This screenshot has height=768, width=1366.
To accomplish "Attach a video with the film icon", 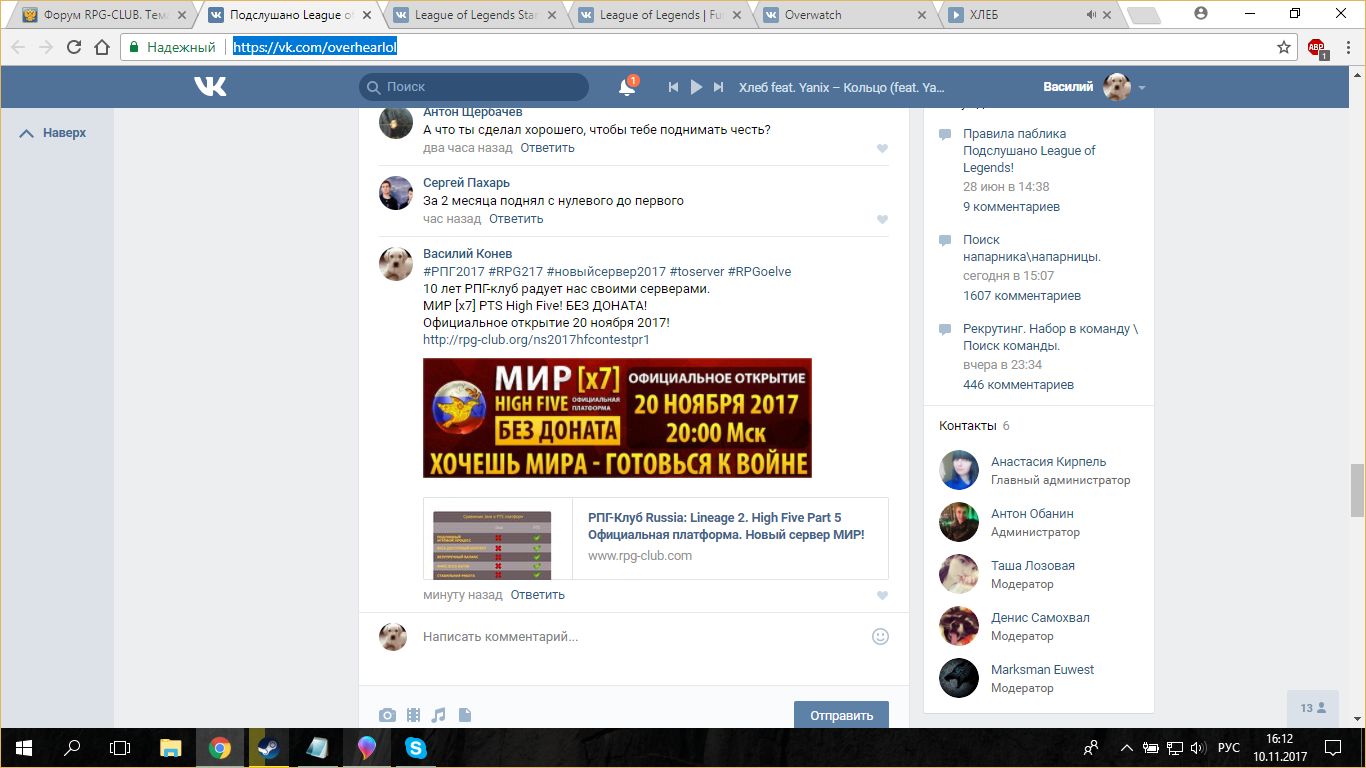I will [413, 715].
